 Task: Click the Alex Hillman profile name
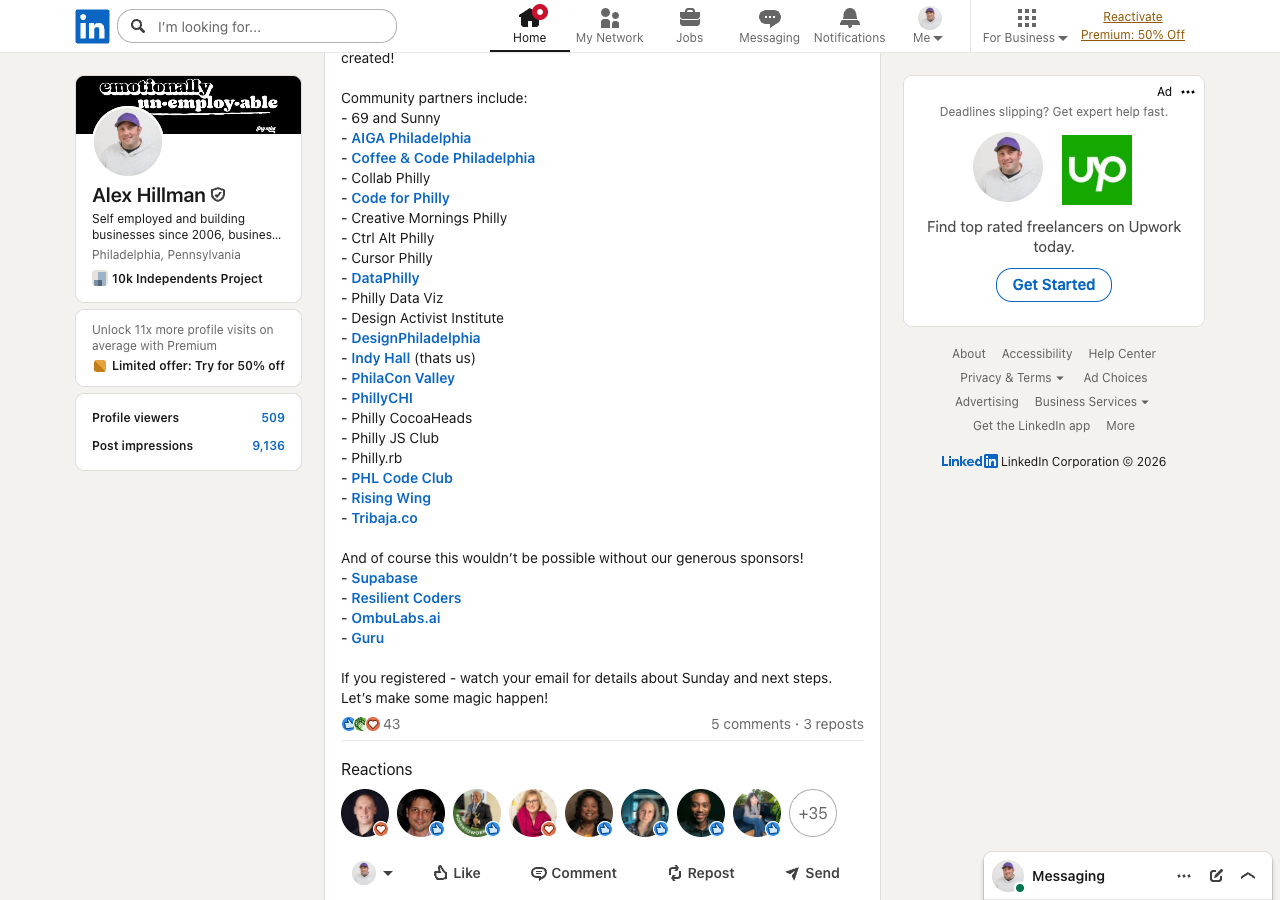149,195
